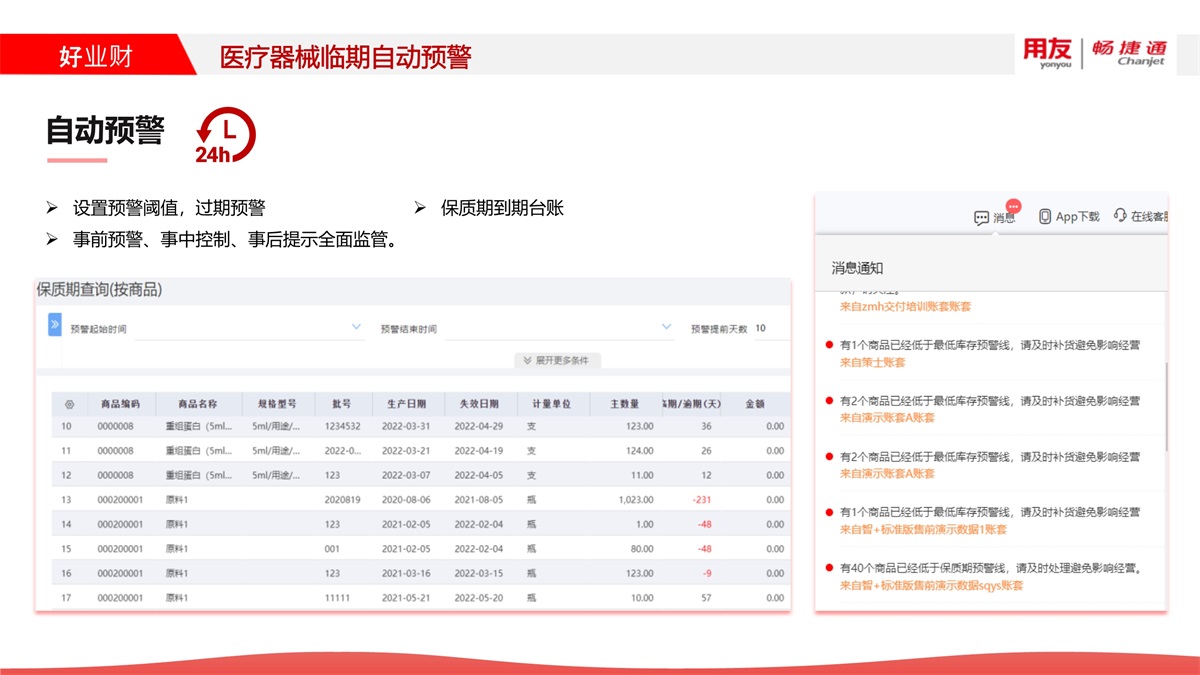Click the 生产日期 column header
Viewport: 1200px width, 675px height.
coord(406,405)
